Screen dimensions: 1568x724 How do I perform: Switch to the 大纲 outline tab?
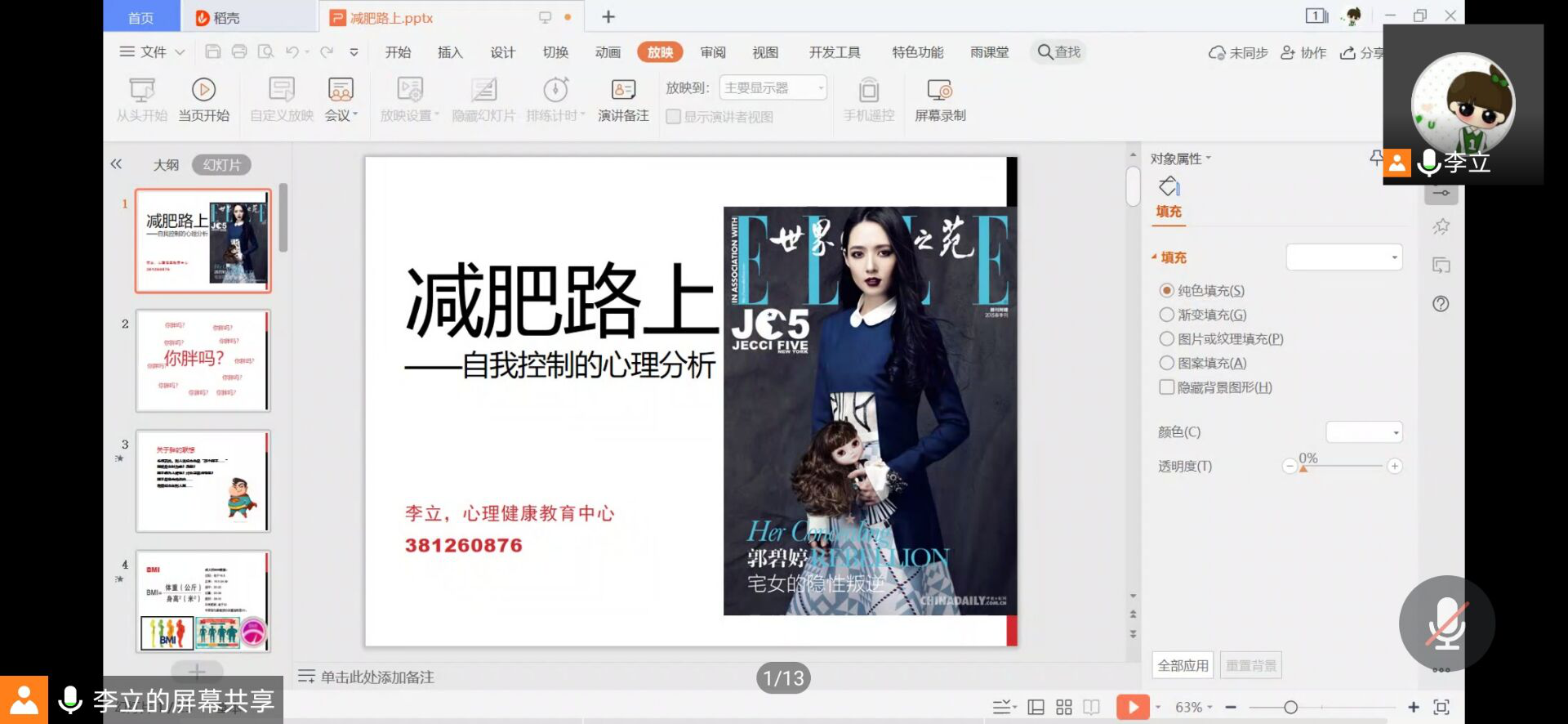(166, 164)
